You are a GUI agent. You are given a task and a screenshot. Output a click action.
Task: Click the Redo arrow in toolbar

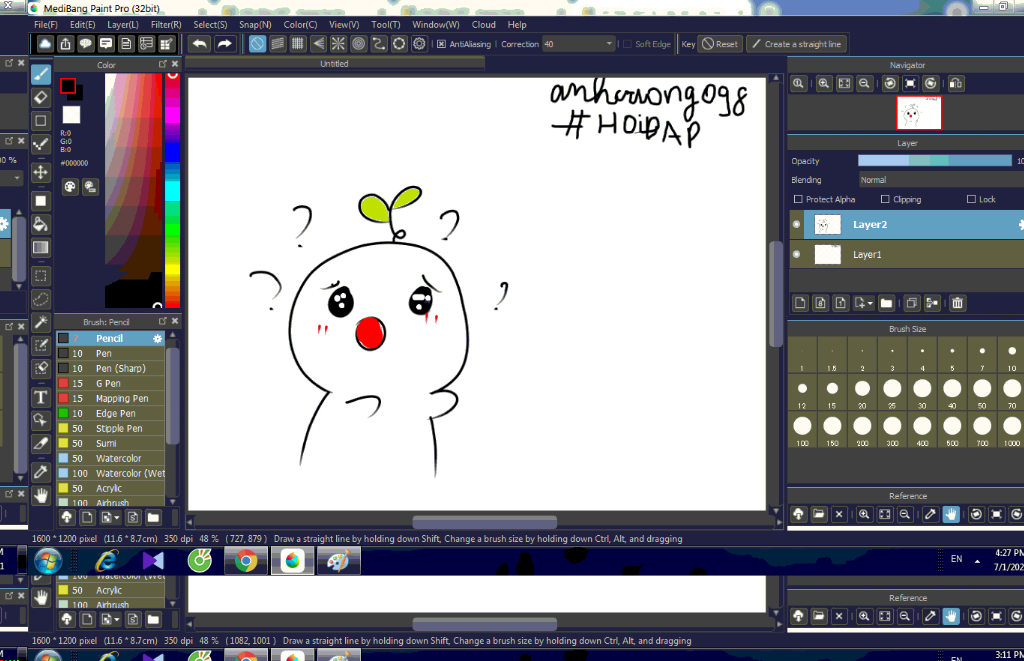224,44
